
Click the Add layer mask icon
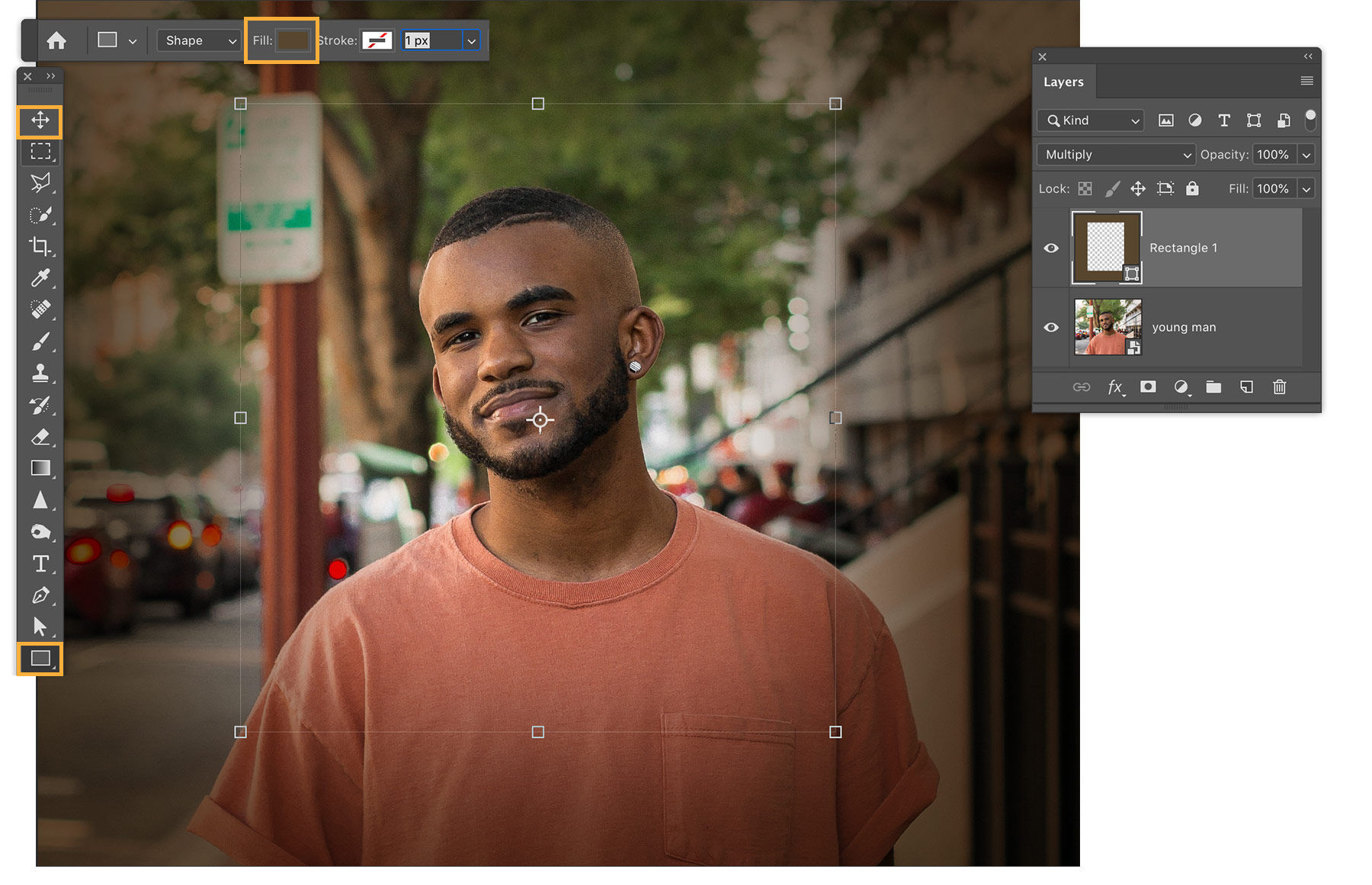1148,387
